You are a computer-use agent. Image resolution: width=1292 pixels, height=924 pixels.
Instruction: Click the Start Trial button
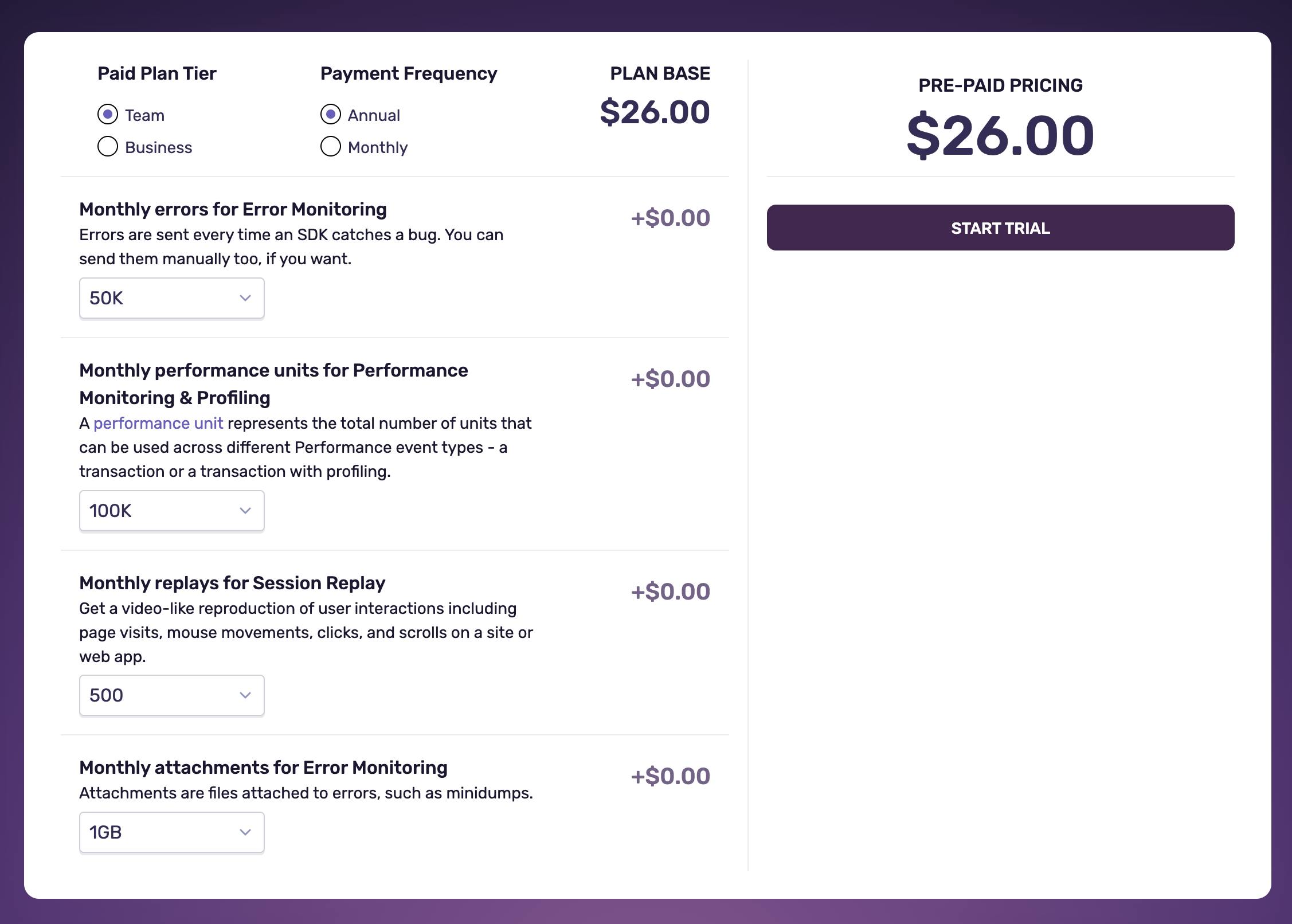click(1000, 228)
